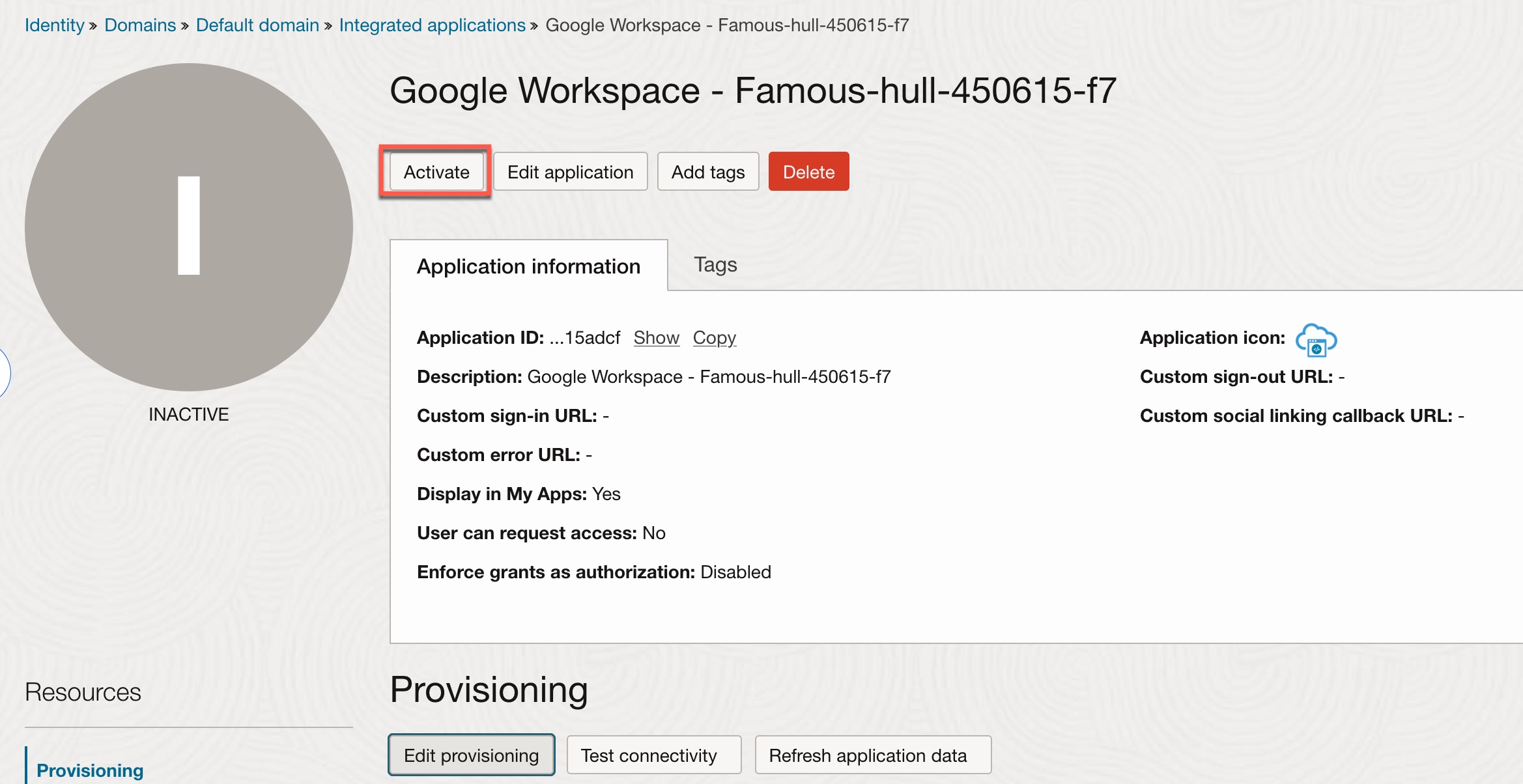
Task: Click Edit provisioning button
Action: [x=471, y=755]
